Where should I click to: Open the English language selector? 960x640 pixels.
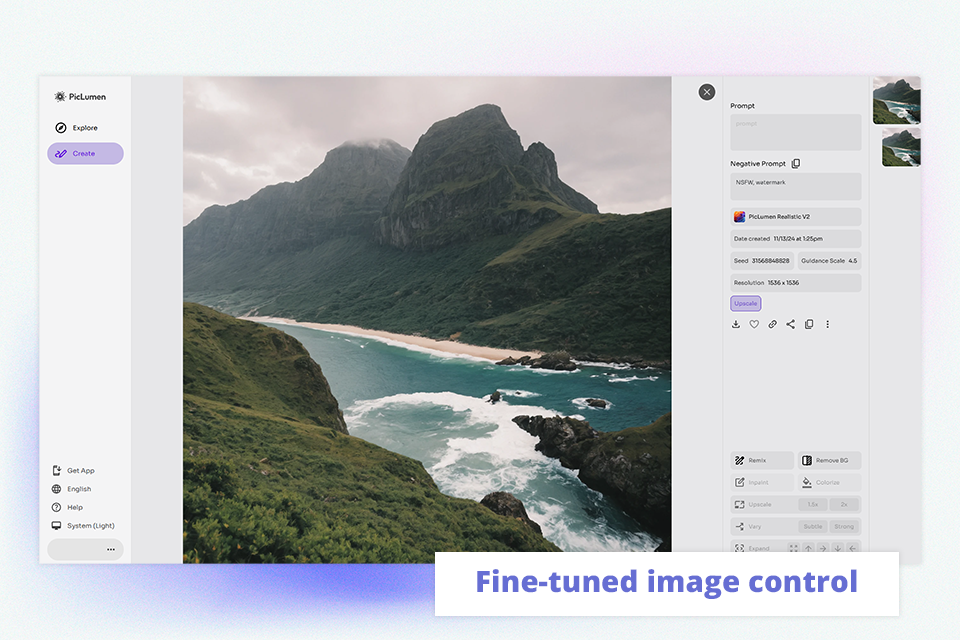click(72, 489)
